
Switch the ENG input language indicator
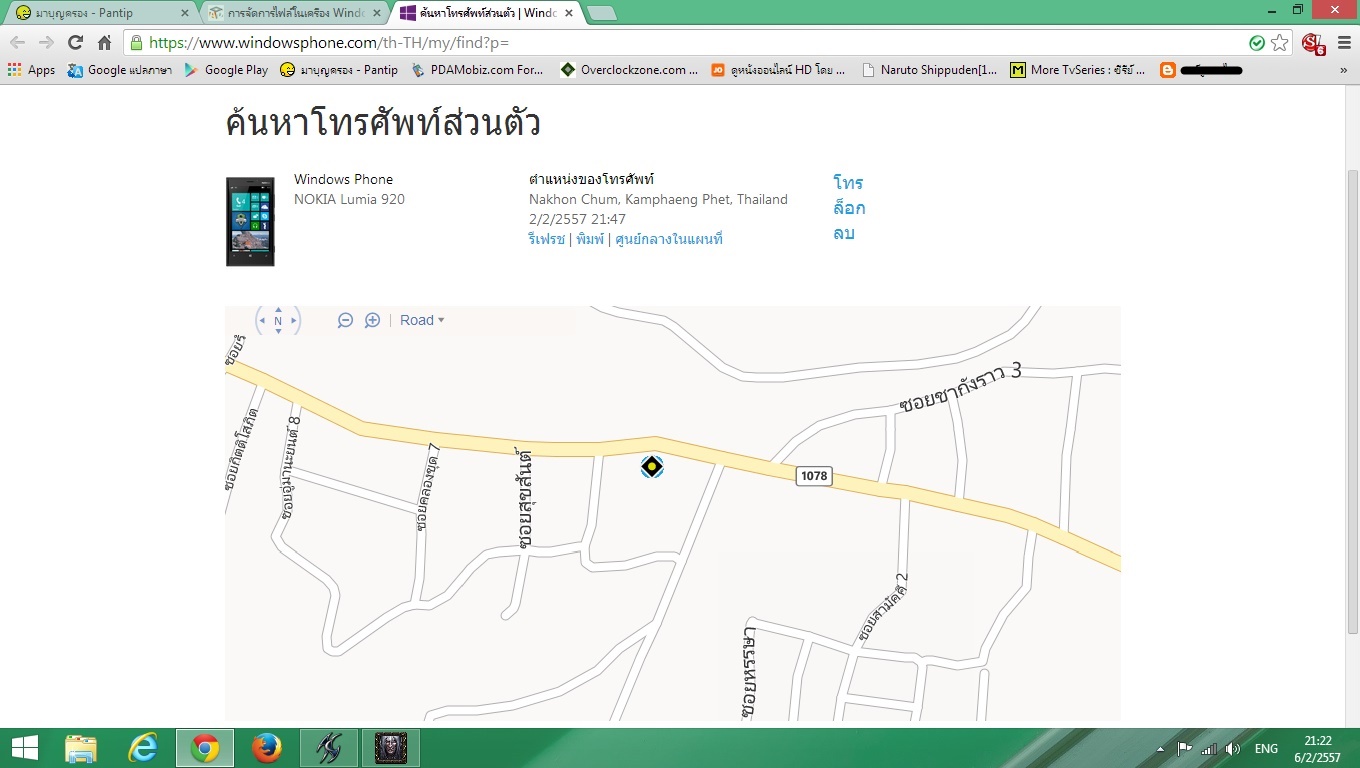1266,749
